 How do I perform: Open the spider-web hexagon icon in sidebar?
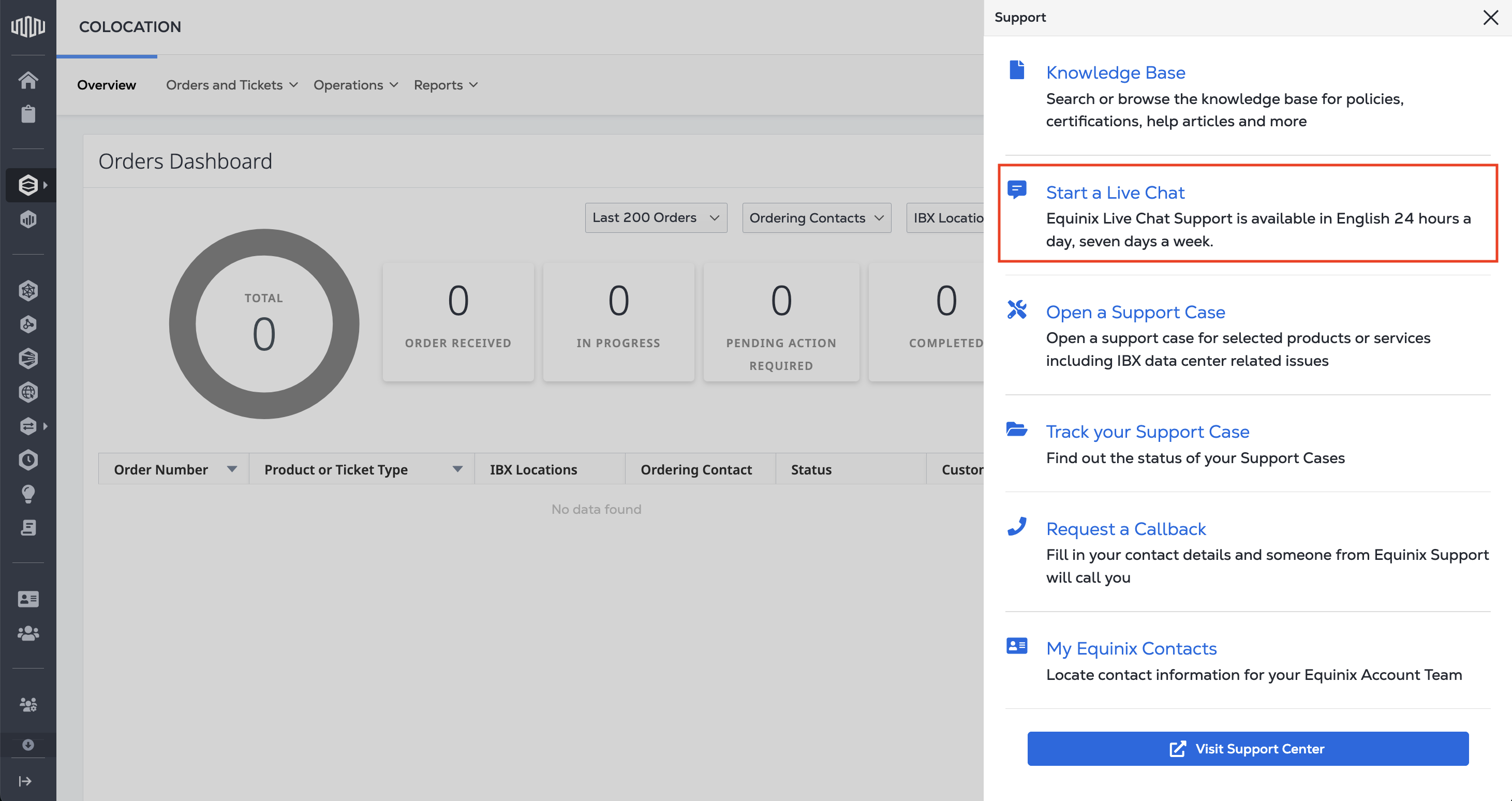click(27, 290)
